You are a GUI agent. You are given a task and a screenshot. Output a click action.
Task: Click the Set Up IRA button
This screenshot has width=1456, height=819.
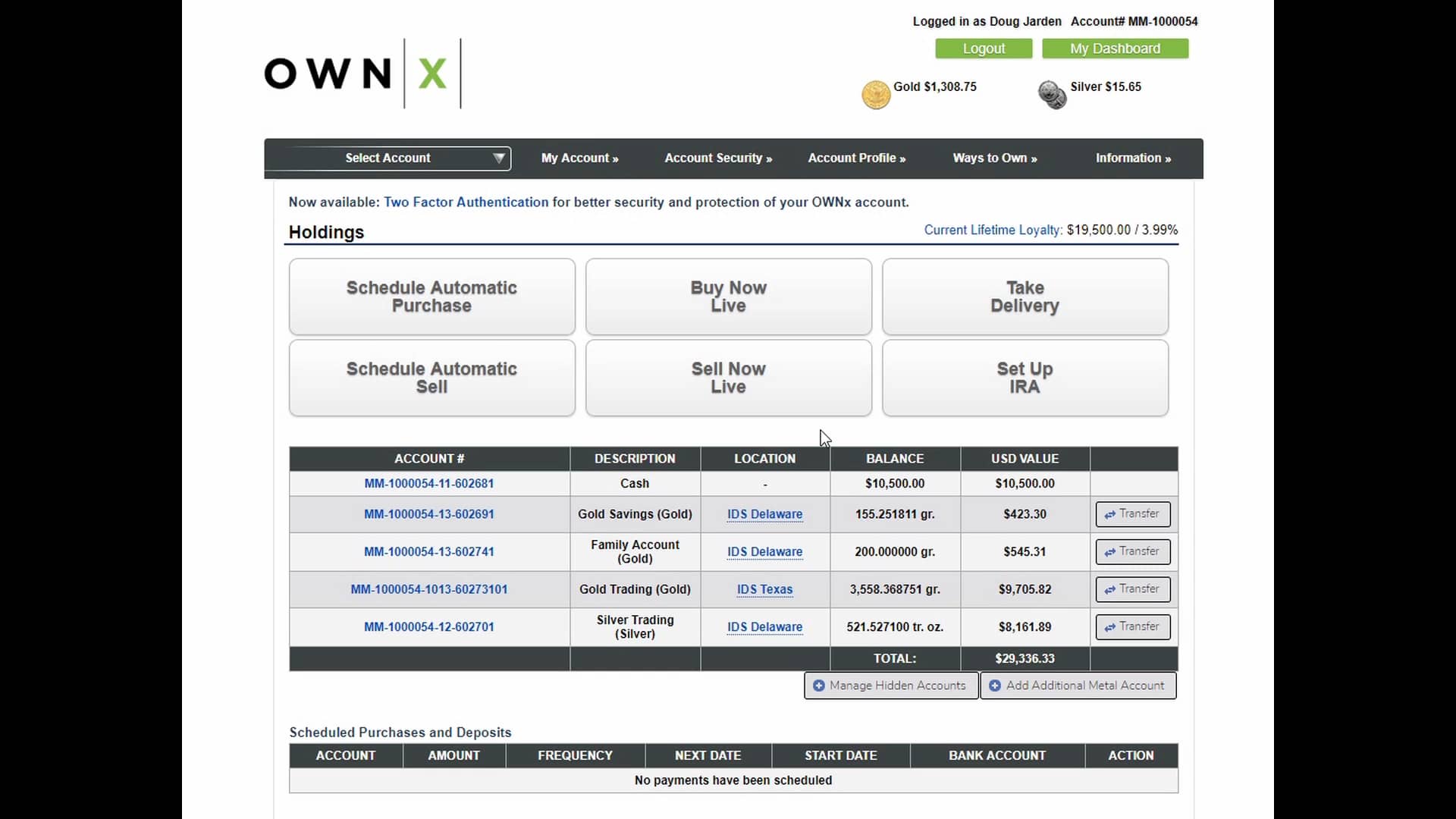tap(1025, 378)
